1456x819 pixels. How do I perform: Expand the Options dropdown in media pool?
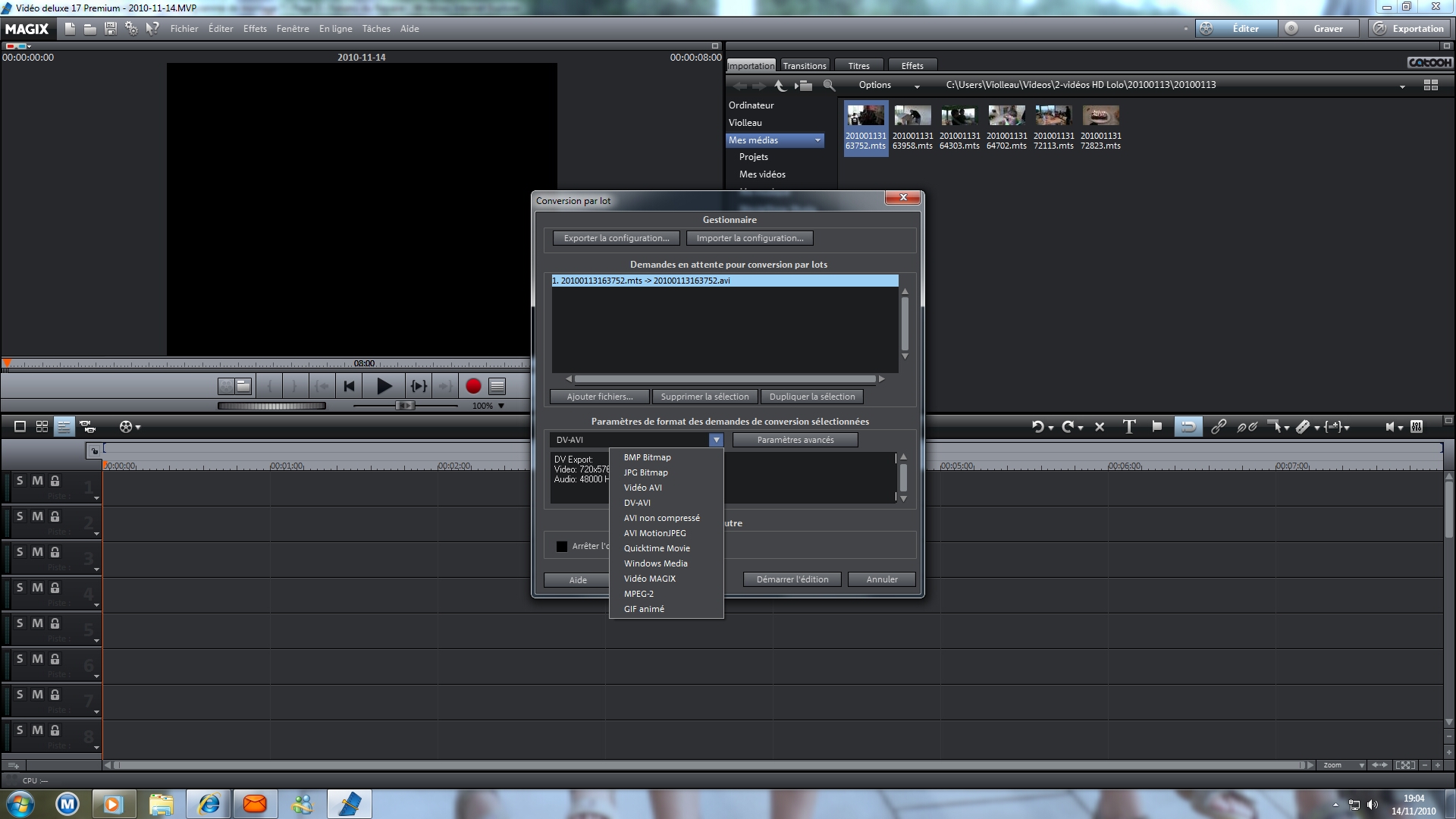click(917, 86)
